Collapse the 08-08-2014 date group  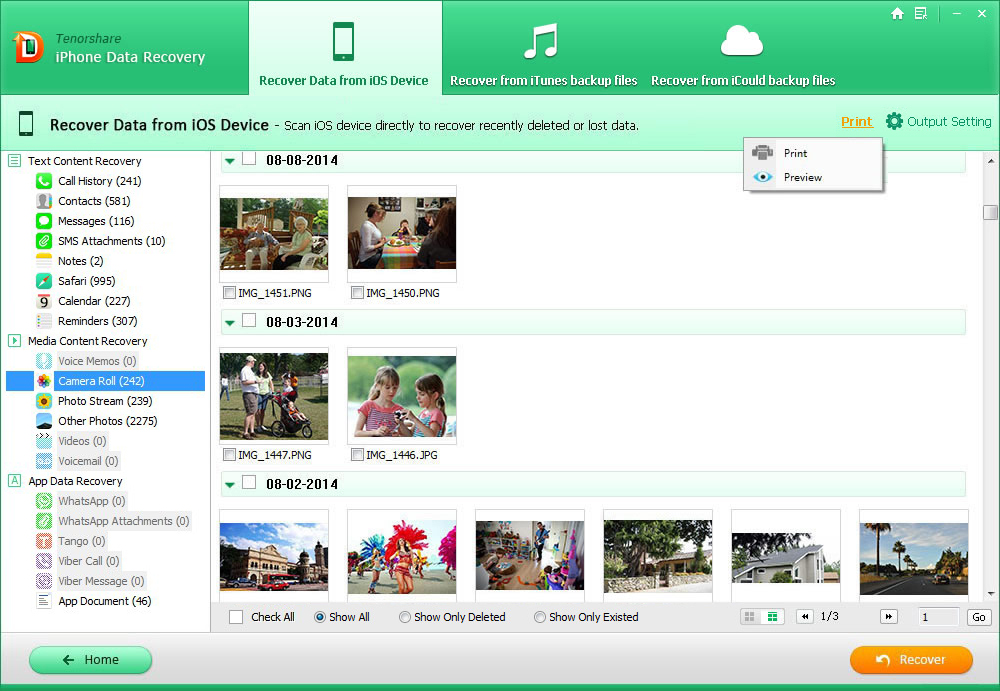coord(230,161)
